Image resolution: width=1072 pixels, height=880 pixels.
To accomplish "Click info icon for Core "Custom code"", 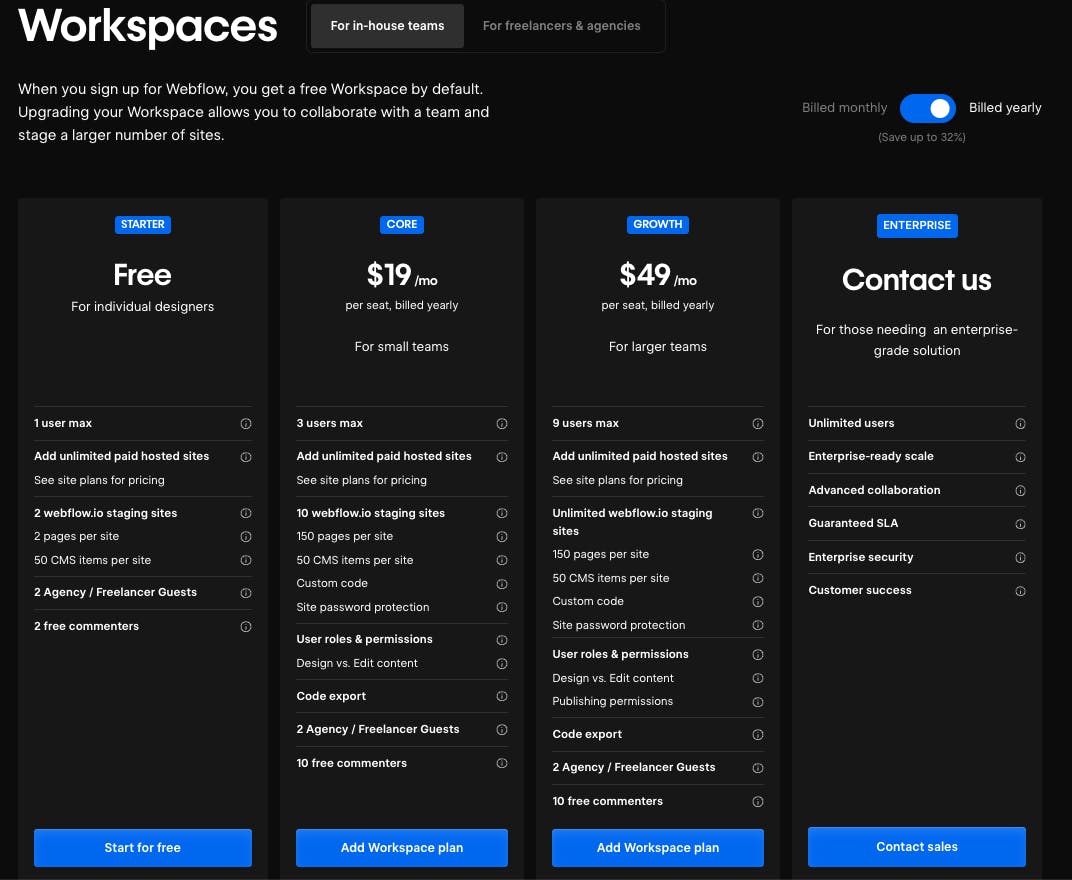I will (x=502, y=584).
